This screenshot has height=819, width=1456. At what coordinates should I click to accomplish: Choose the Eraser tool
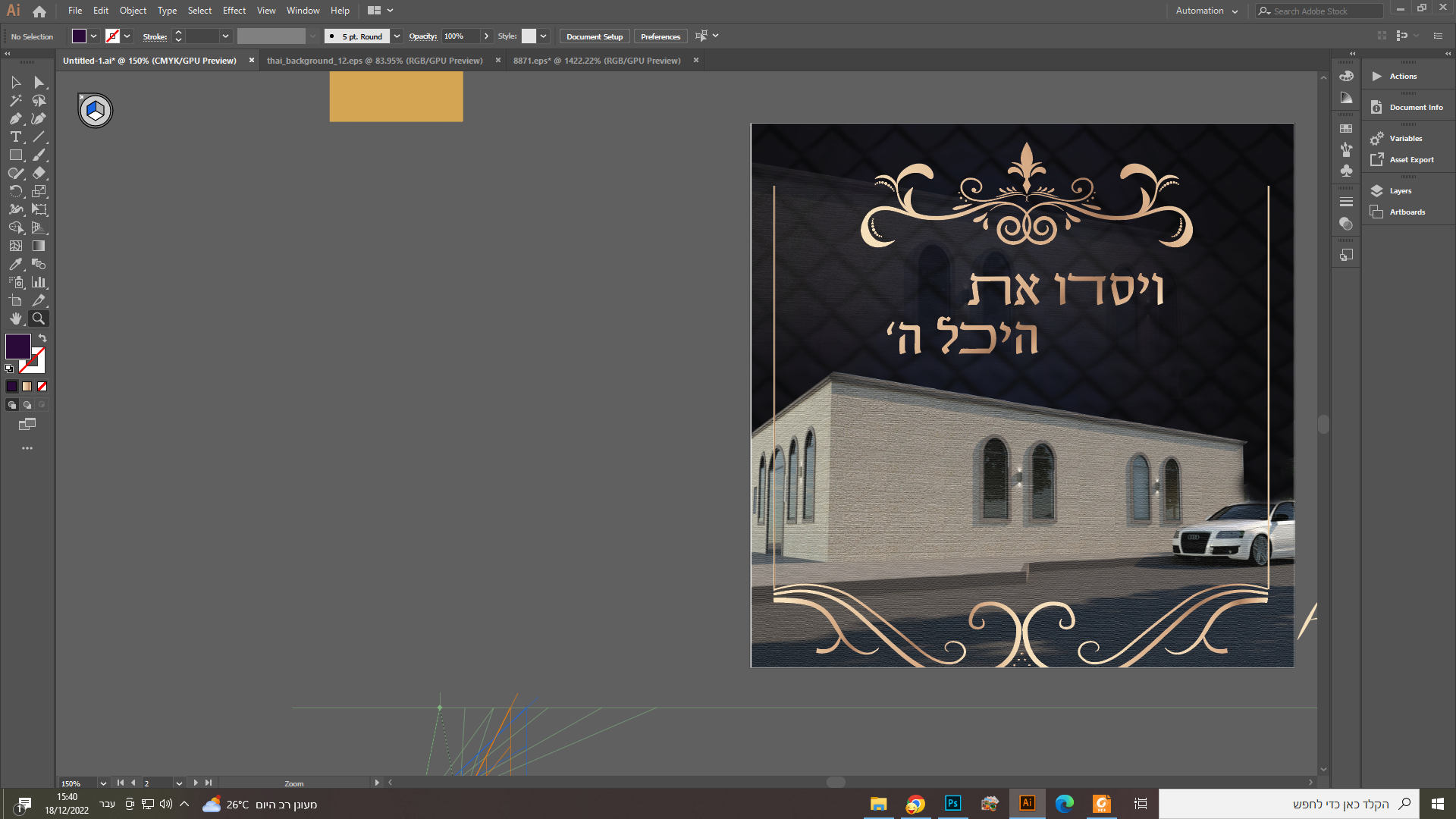(x=39, y=173)
